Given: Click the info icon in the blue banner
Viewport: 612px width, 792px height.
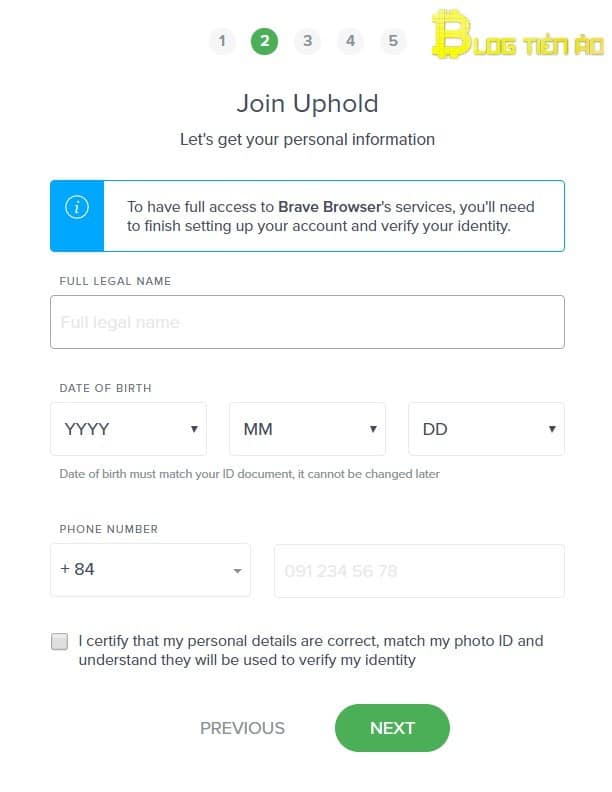Looking at the screenshot, I should (77, 208).
